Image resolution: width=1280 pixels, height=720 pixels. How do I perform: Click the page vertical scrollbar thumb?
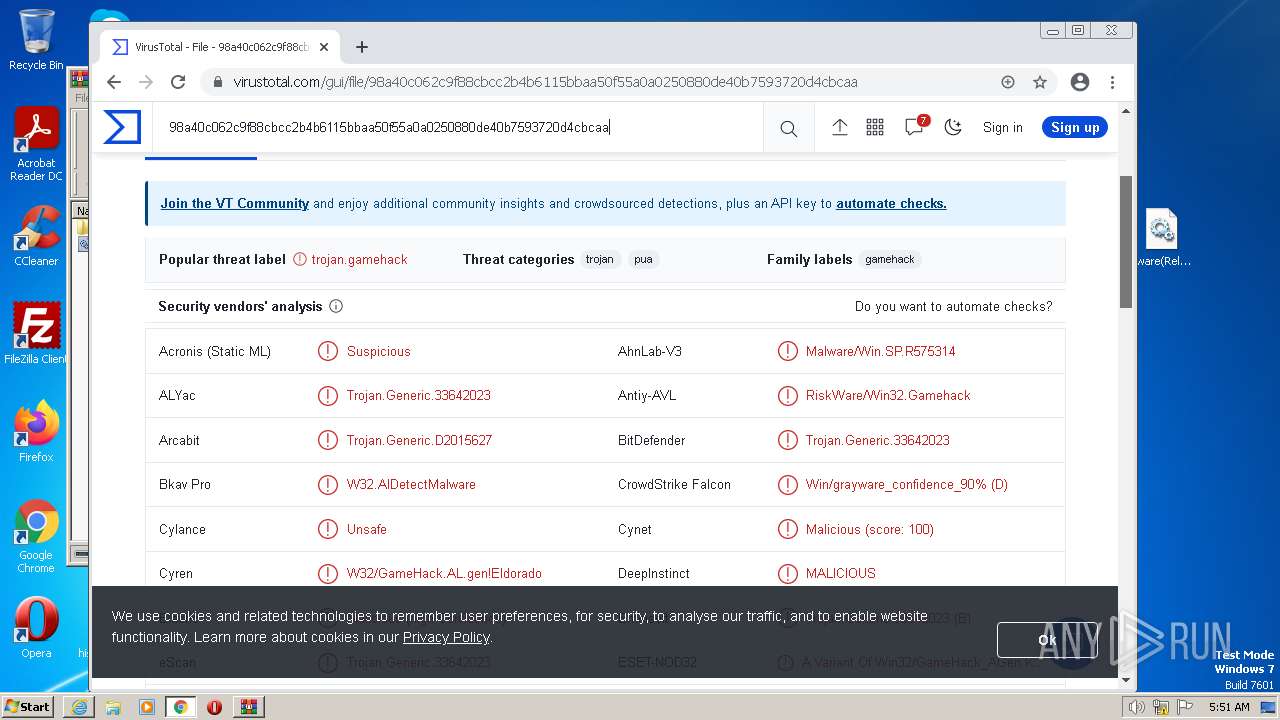1126,241
